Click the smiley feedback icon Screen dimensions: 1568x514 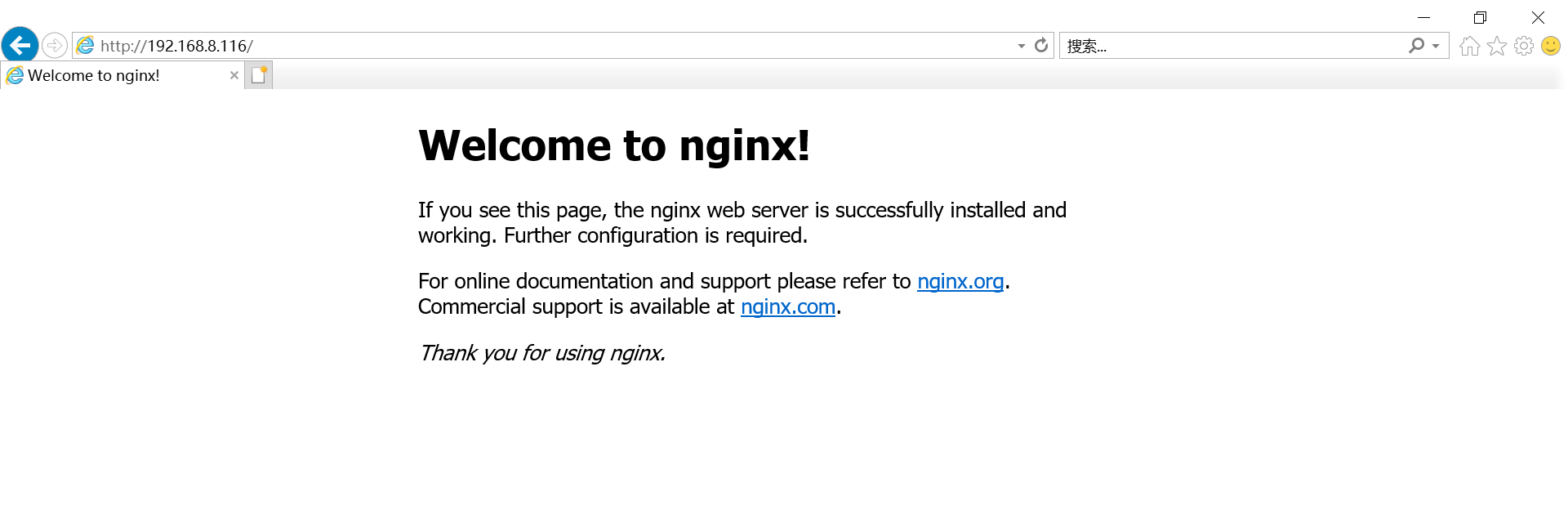(1550, 46)
